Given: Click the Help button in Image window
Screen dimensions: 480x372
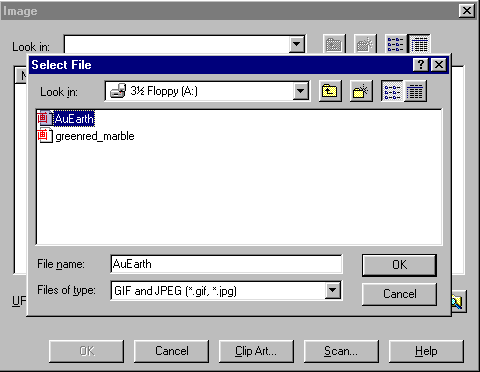Looking at the screenshot, I should pyautogui.click(x=426, y=351).
